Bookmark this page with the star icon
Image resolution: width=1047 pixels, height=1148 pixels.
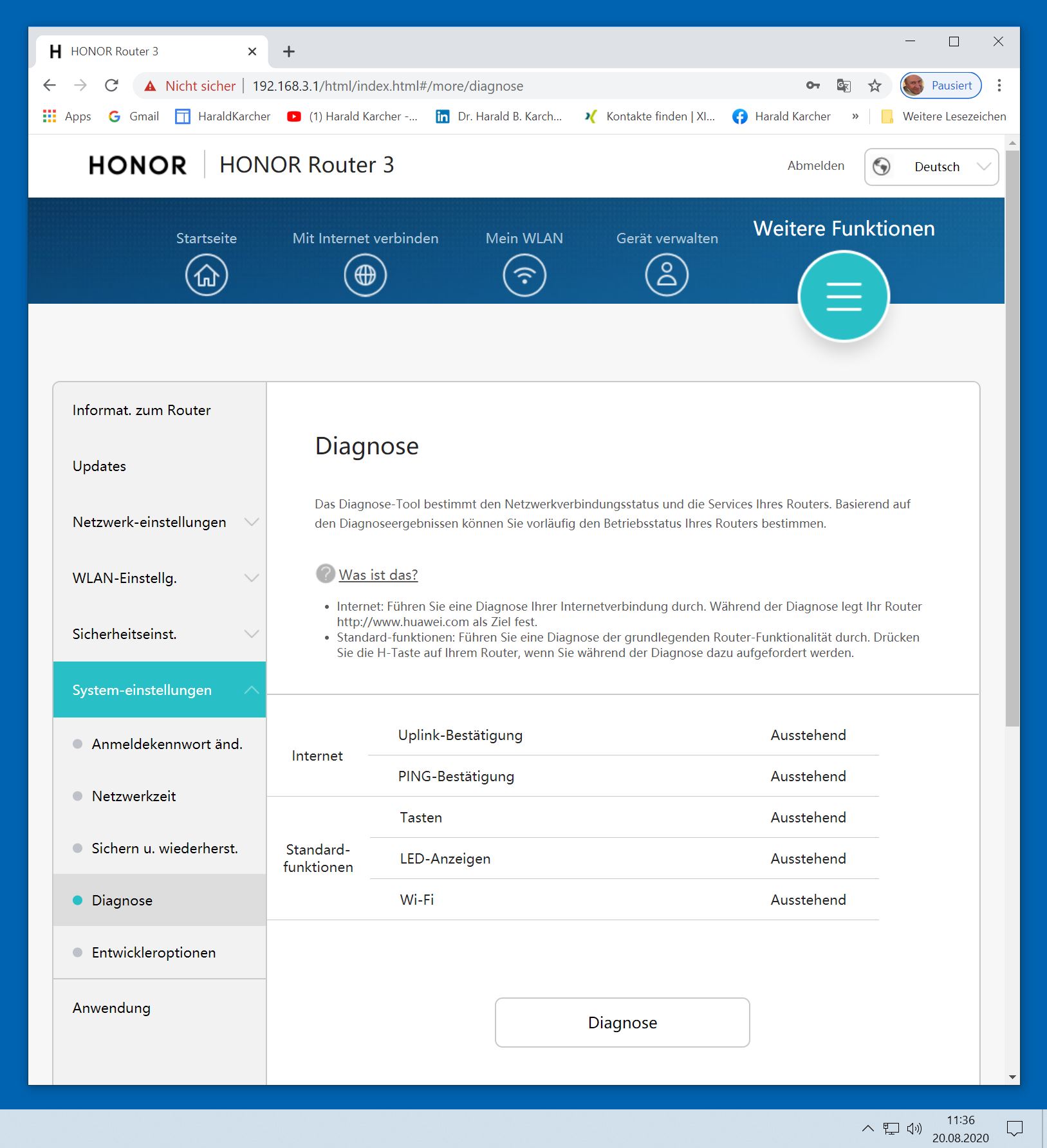tap(875, 86)
